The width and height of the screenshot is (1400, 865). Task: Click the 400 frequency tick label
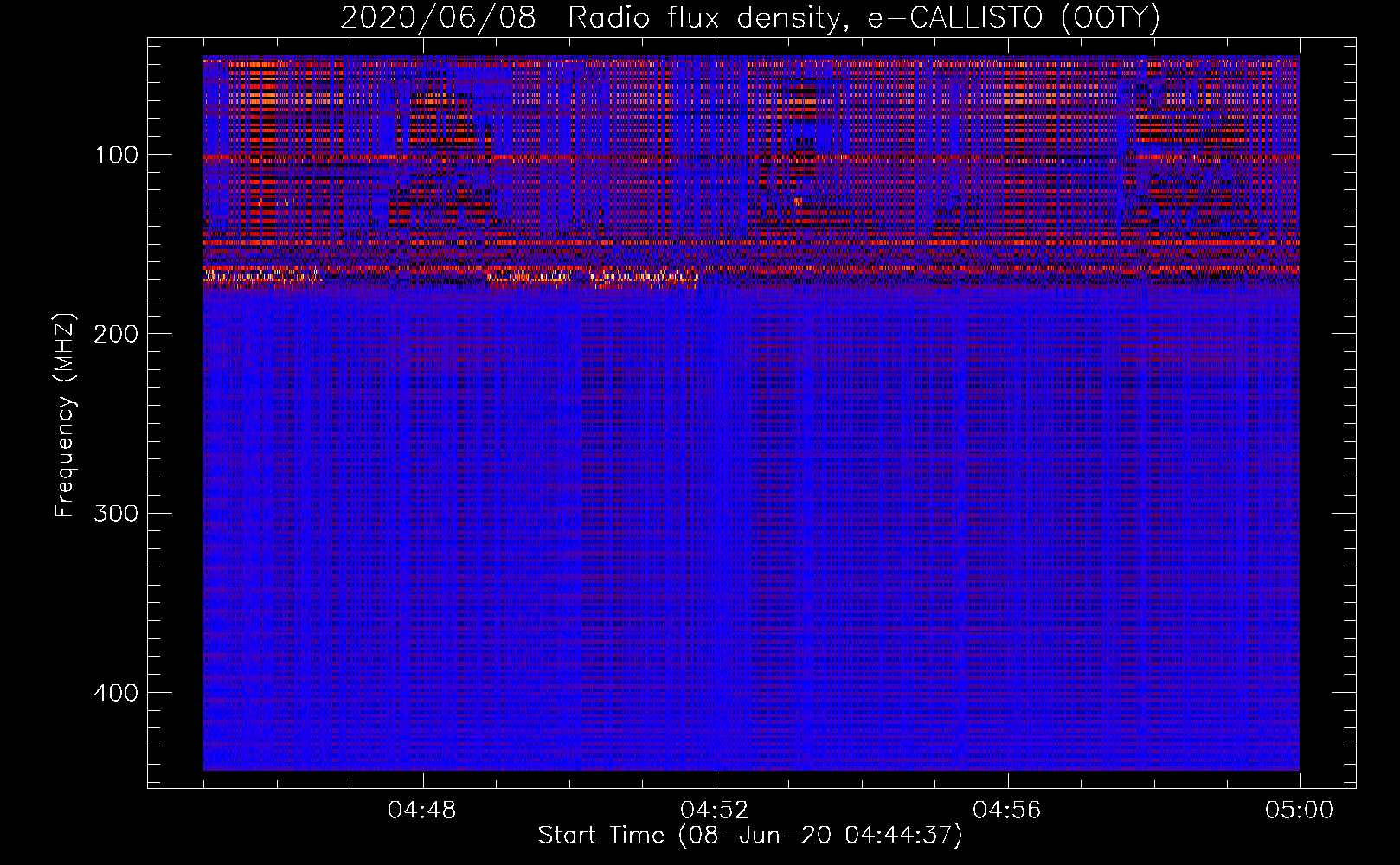click(116, 693)
